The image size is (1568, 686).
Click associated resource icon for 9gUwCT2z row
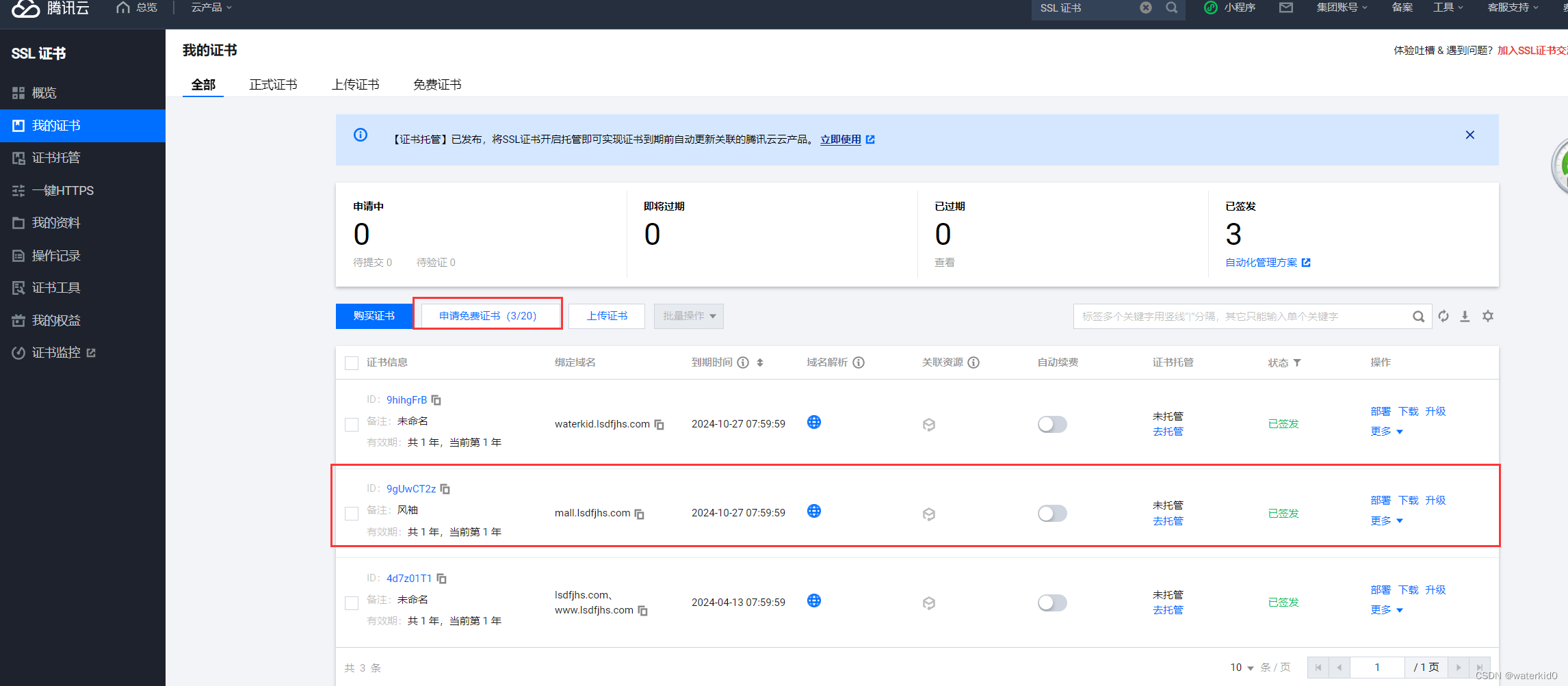click(x=929, y=514)
